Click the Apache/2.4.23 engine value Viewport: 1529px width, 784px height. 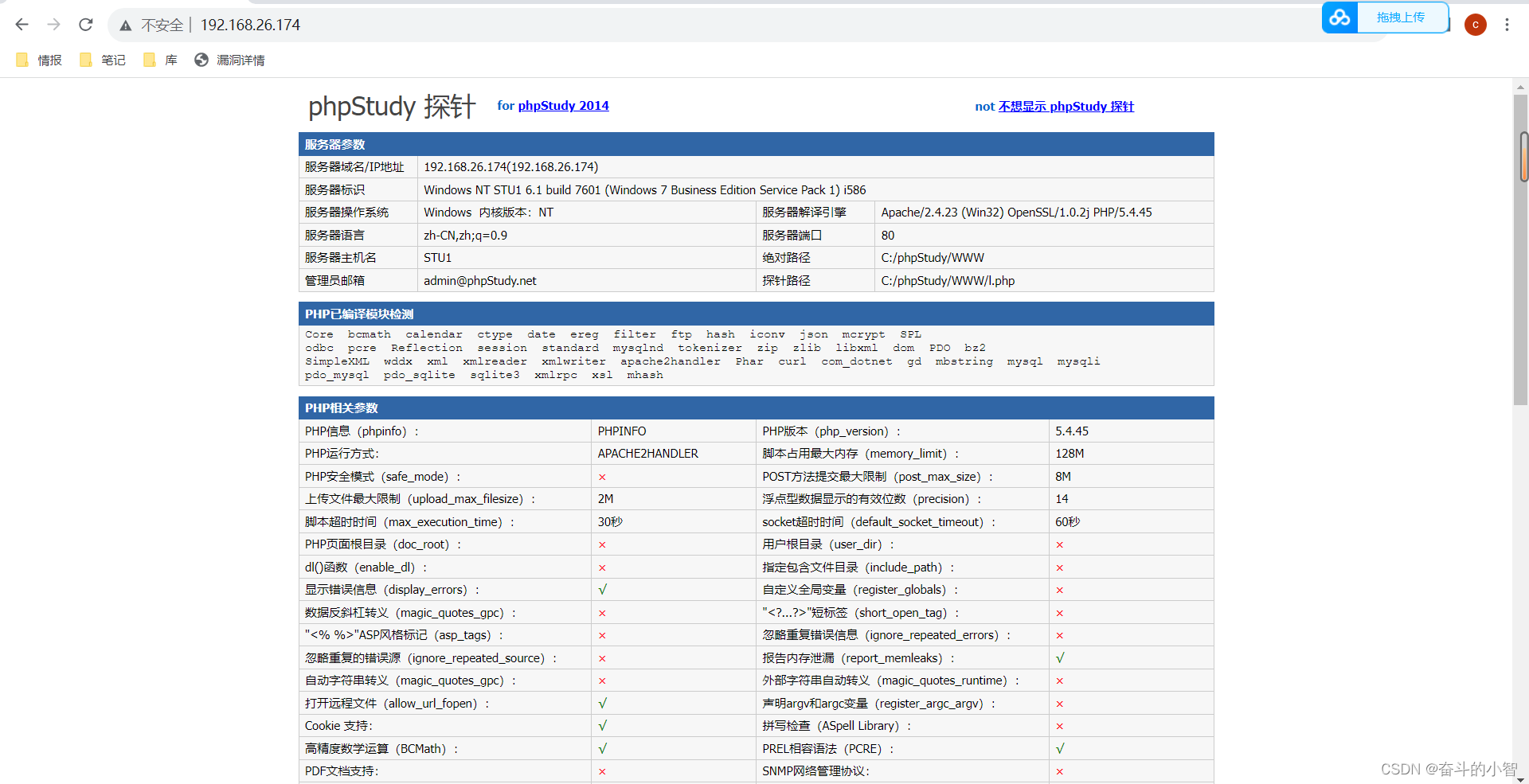click(x=1016, y=213)
